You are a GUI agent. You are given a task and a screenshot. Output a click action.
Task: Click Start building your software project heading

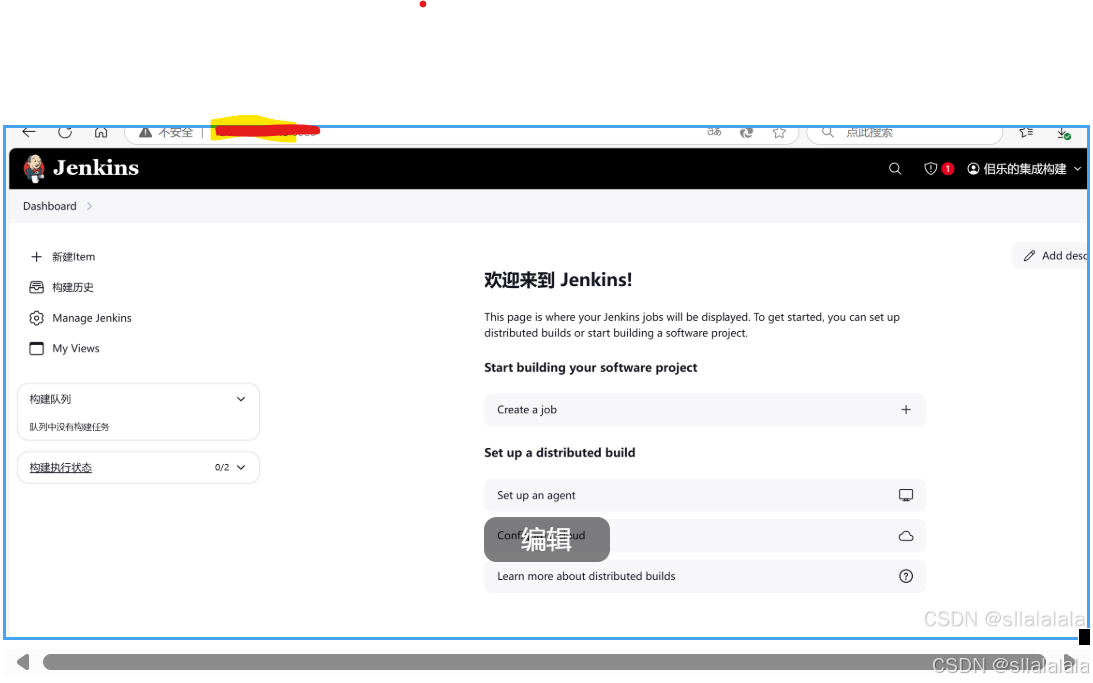pyautogui.click(x=590, y=368)
